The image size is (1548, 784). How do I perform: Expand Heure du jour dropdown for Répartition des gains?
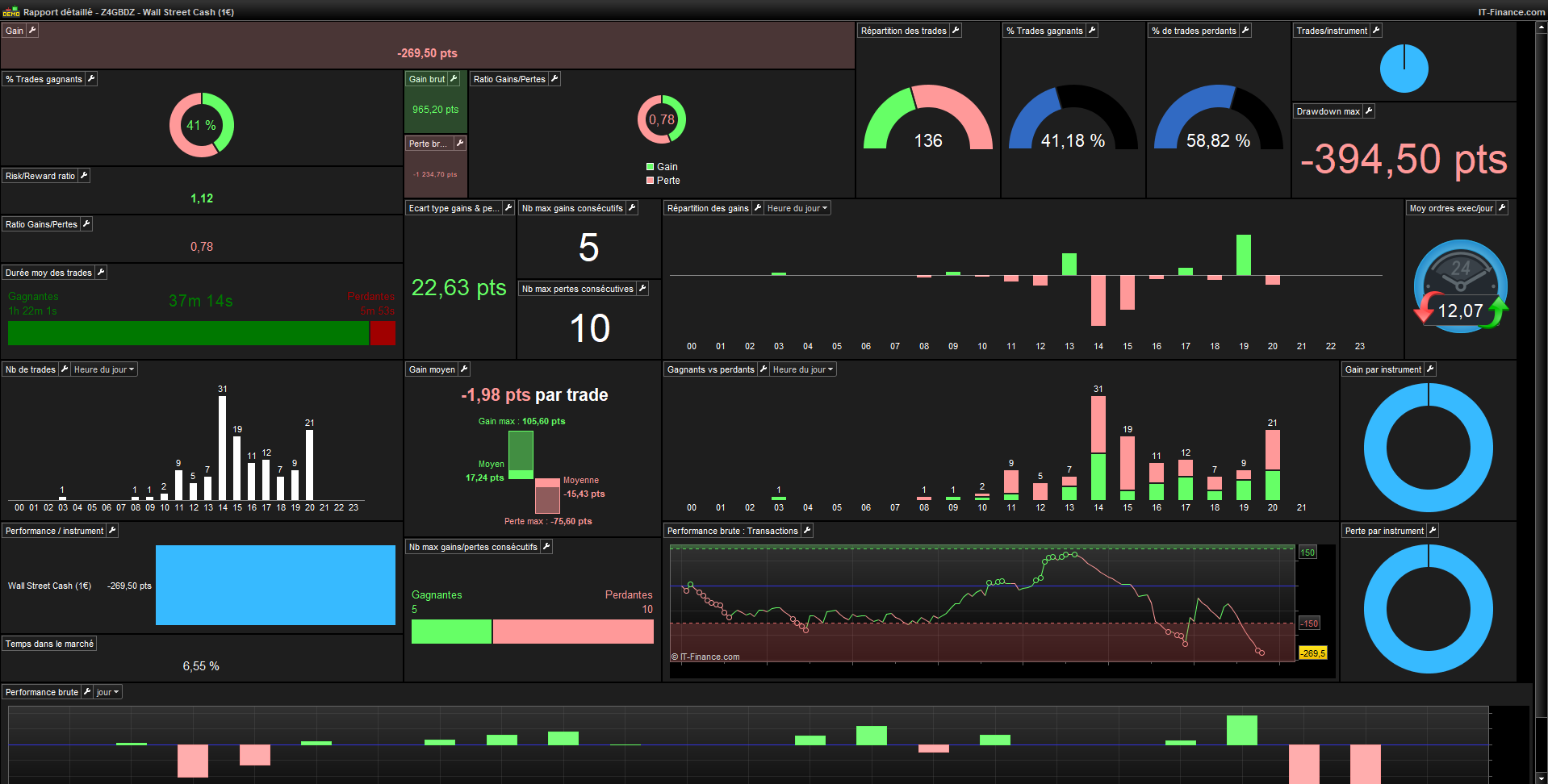[x=797, y=208]
